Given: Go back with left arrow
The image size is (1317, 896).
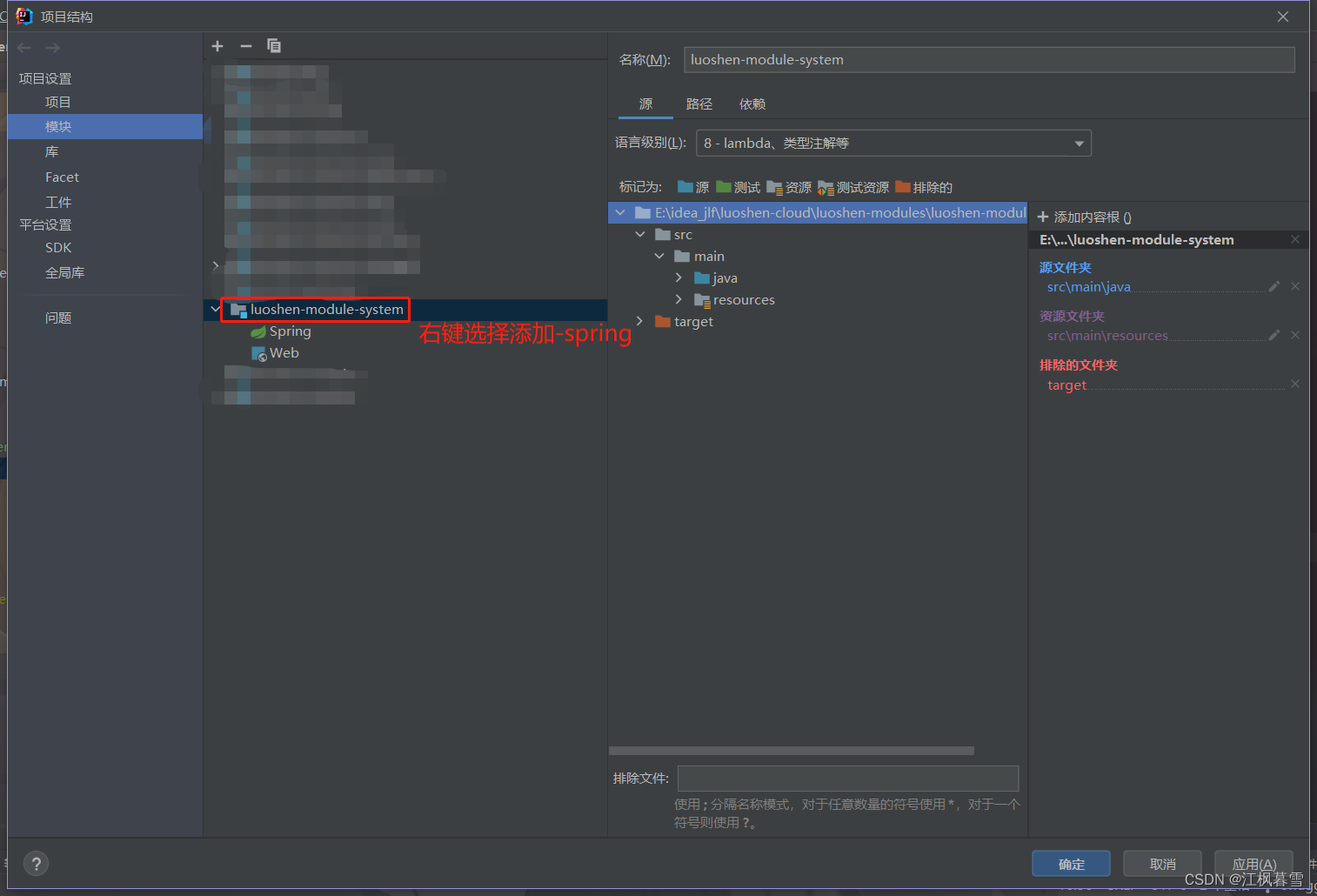Looking at the screenshot, I should 24,48.
